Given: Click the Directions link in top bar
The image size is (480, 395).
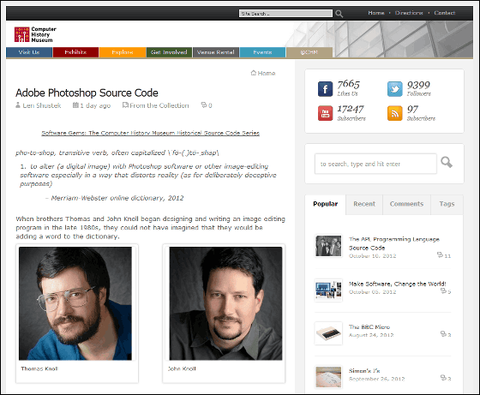Looking at the screenshot, I should pos(409,13).
